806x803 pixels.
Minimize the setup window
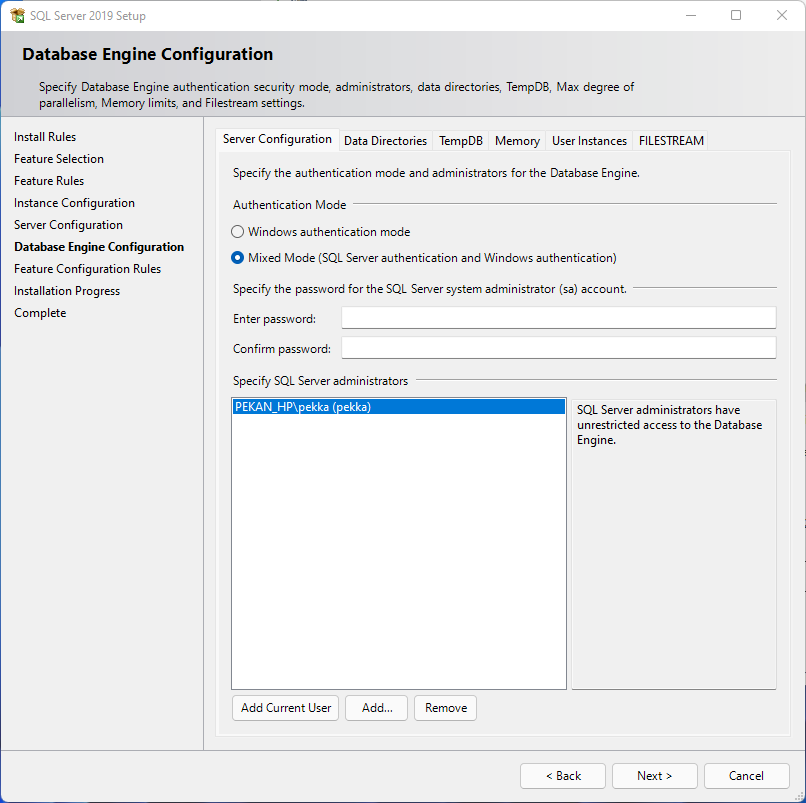tap(691, 15)
